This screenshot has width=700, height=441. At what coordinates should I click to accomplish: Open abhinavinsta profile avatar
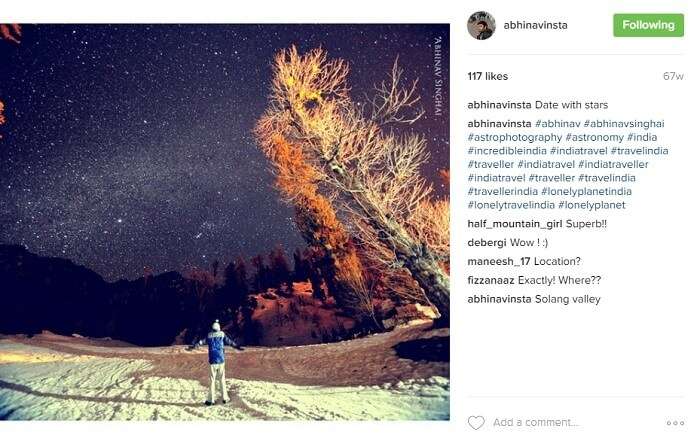481,25
